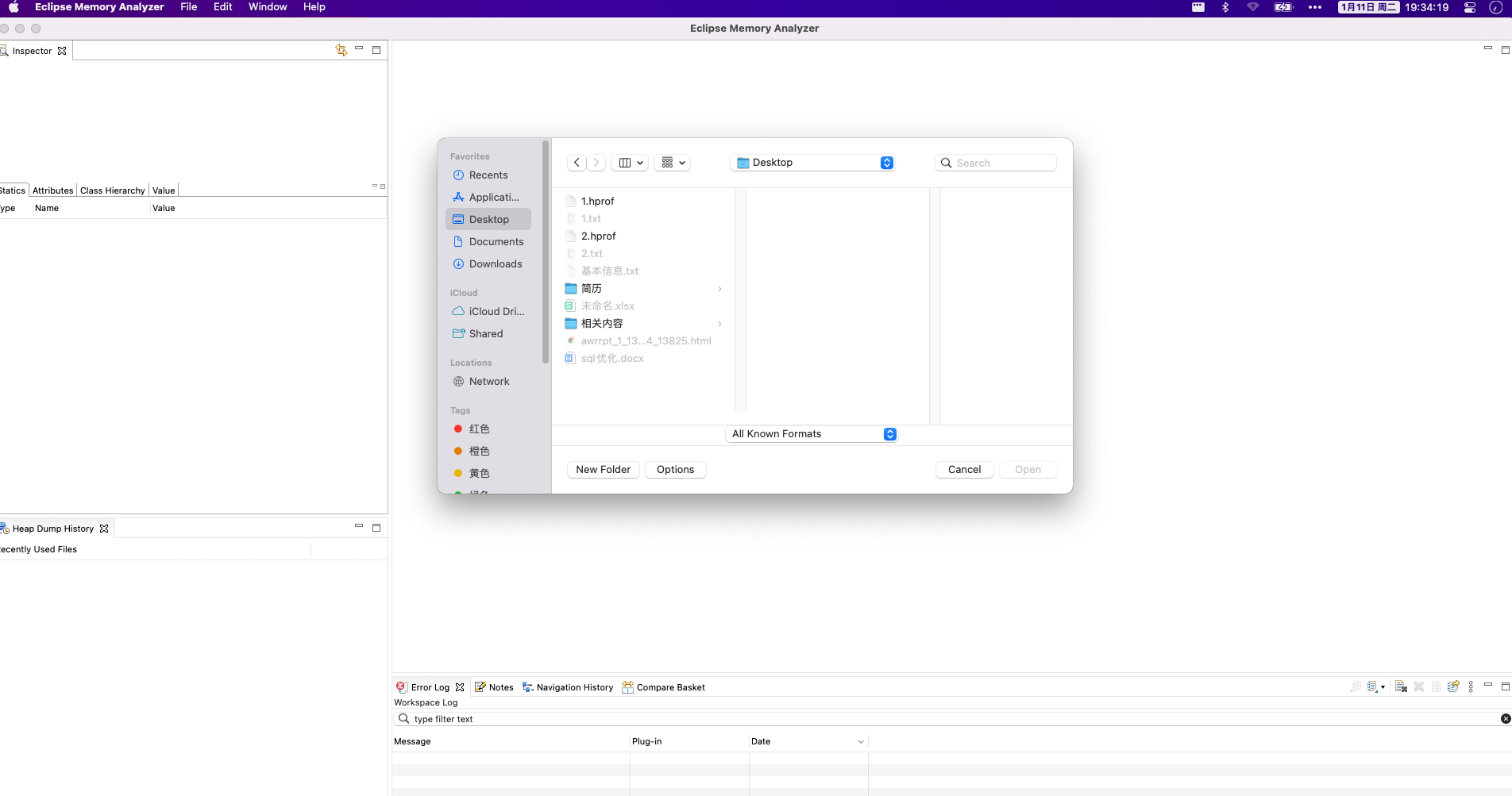Switch to the Compare Basket tab
This screenshot has height=796, width=1512.
coord(664,687)
